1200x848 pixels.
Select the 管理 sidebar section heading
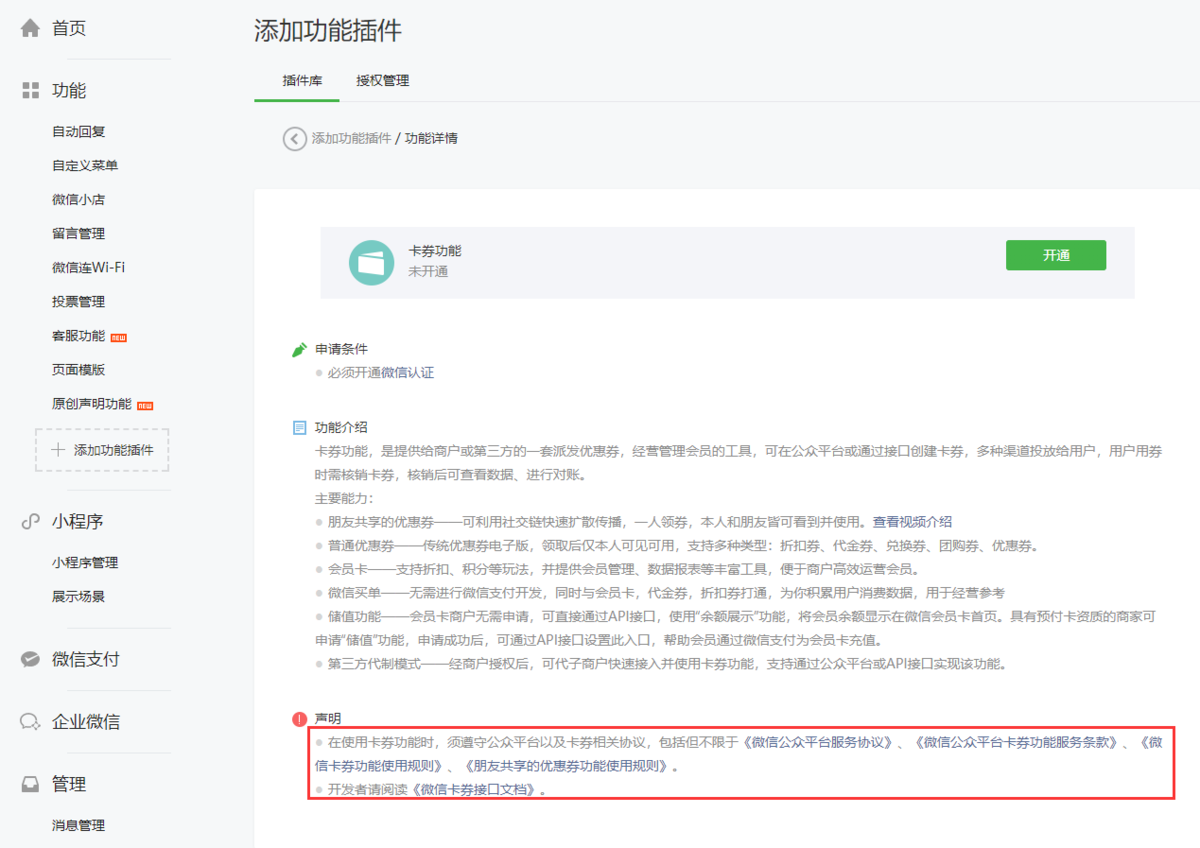click(69, 784)
